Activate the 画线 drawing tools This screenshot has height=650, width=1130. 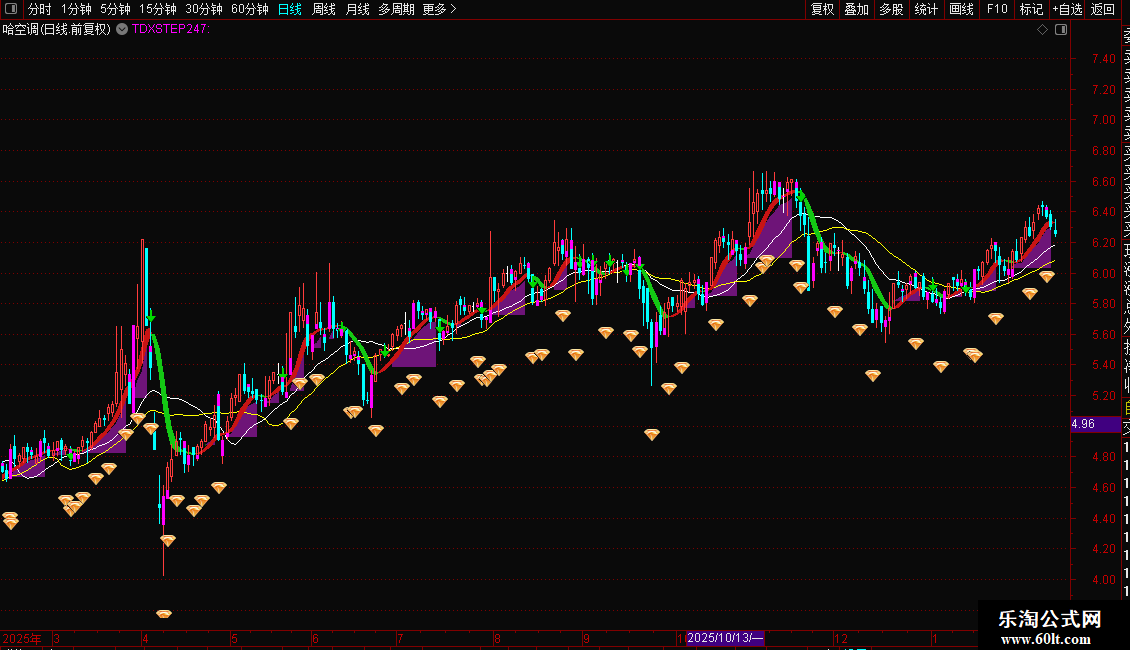(961, 9)
